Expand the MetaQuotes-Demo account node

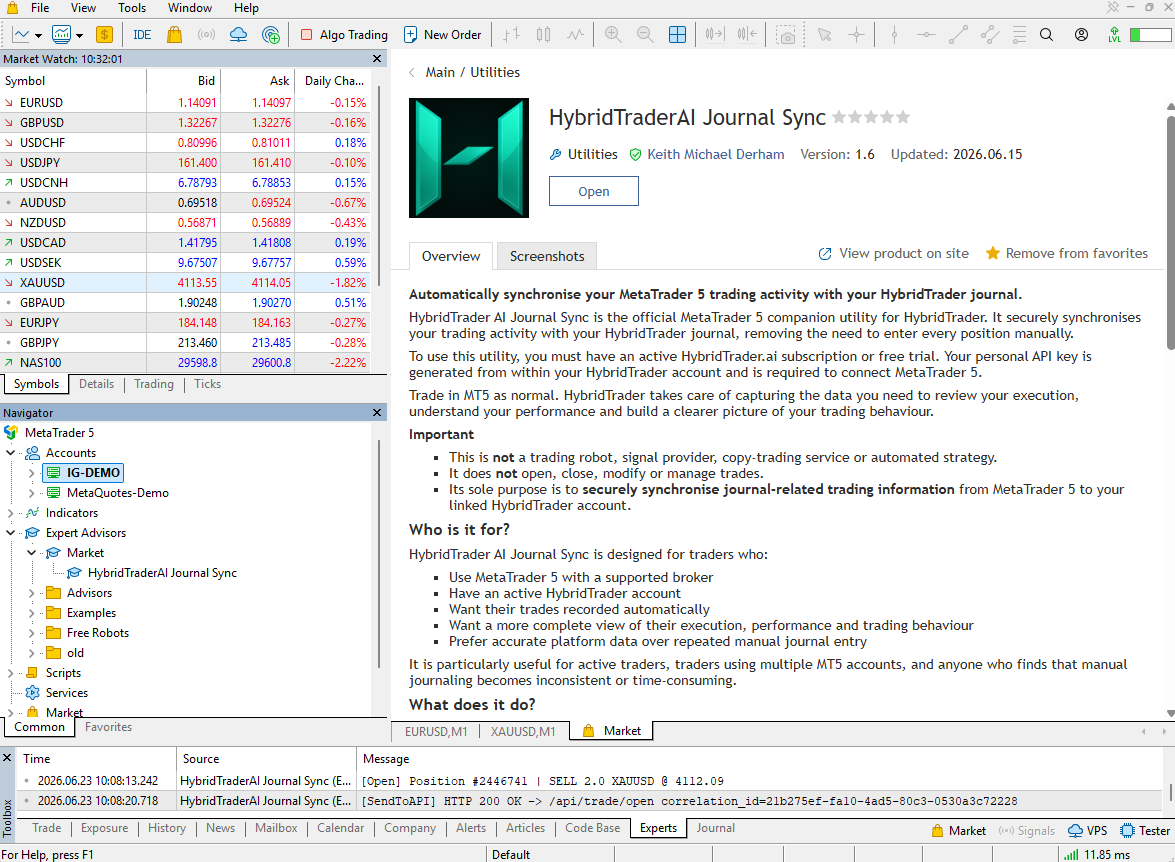(31, 492)
